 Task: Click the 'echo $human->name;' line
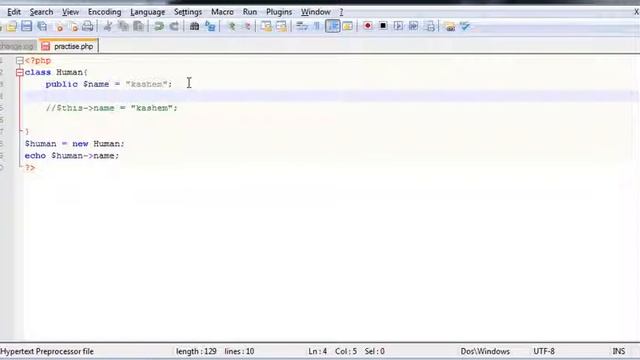pyautogui.click(x=72, y=156)
